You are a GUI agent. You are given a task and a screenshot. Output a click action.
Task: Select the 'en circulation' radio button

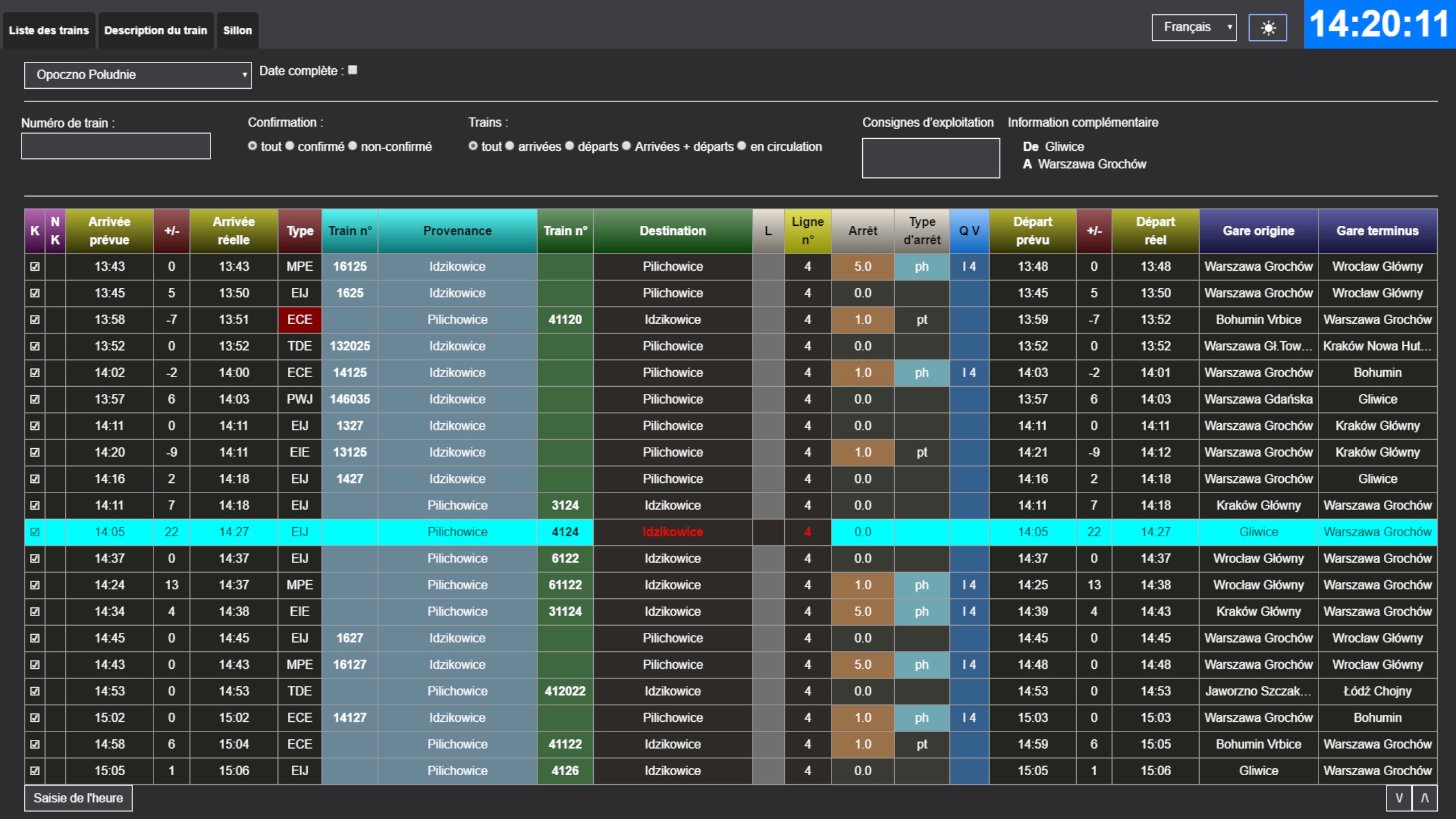click(x=742, y=146)
